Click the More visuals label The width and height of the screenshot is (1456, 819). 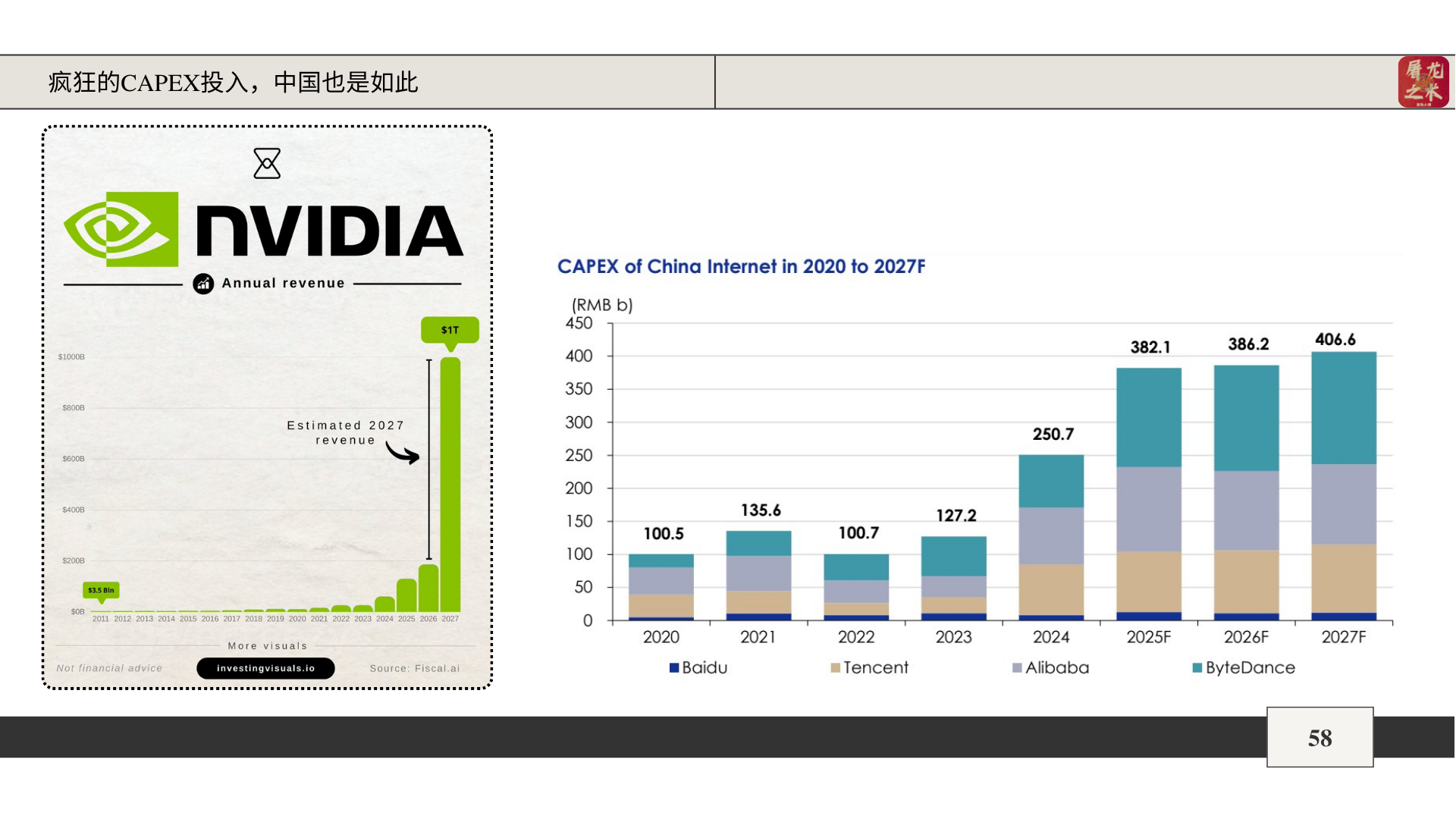coord(268,646)
